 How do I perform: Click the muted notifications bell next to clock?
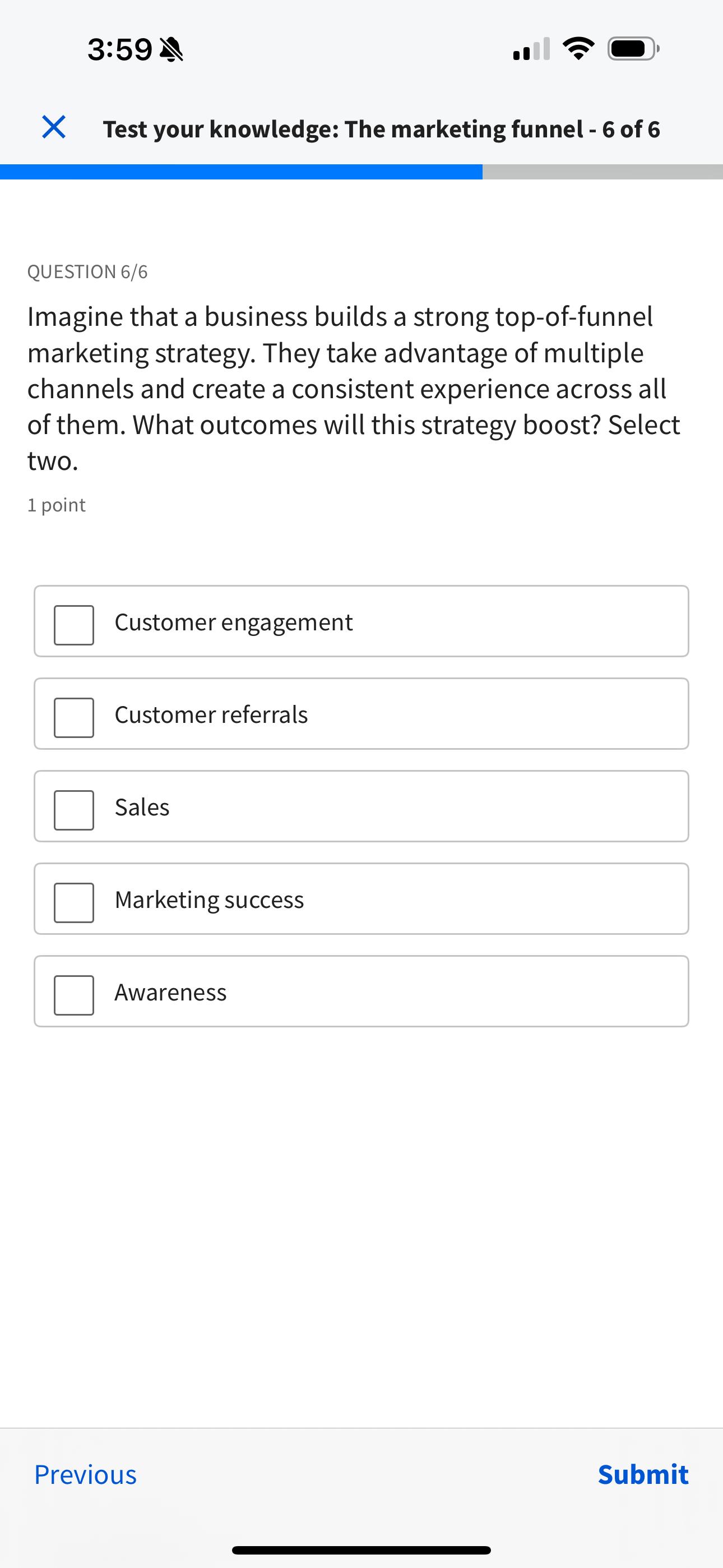coord(172,49)
